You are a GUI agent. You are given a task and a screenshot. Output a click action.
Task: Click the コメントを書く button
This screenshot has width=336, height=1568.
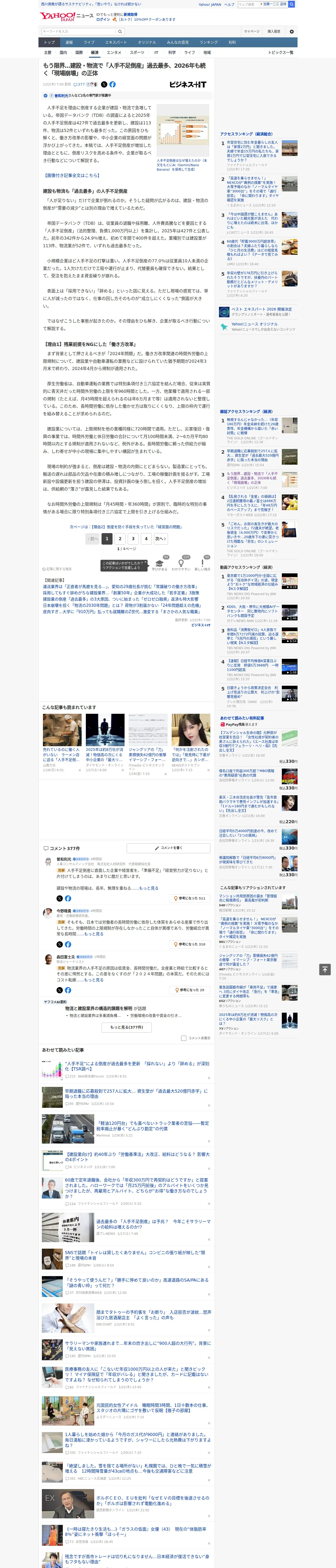[x=169, y=848]
